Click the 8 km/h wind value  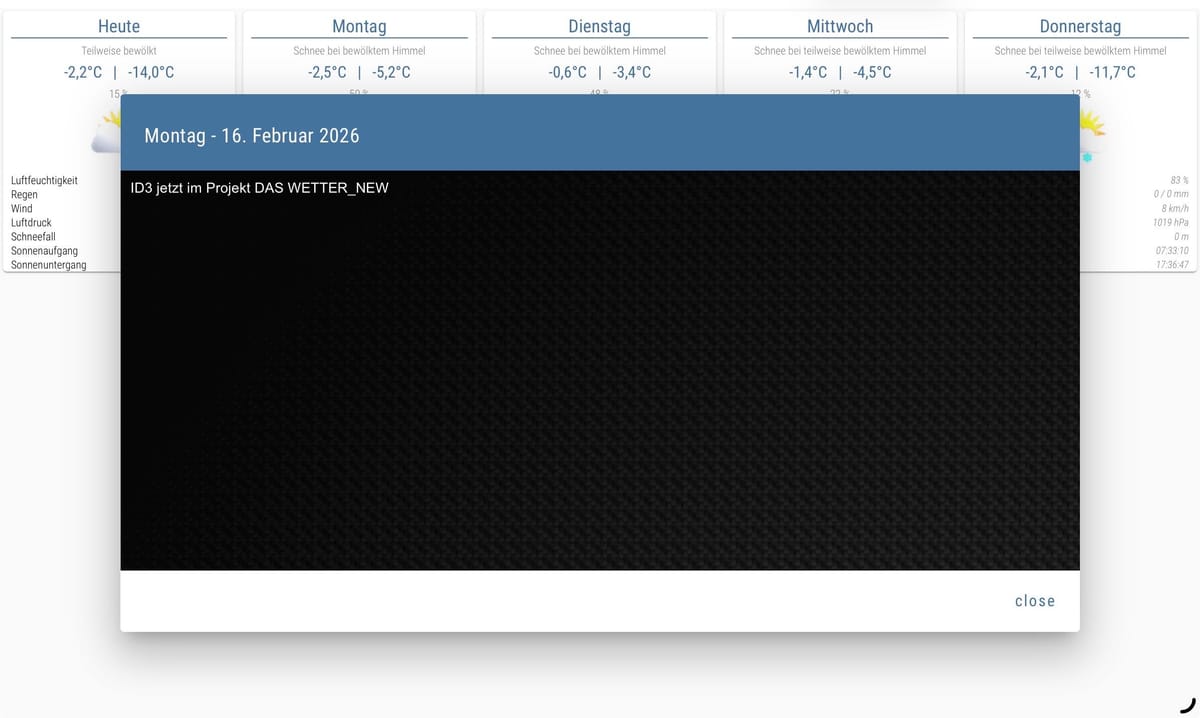coord(1175,208)
